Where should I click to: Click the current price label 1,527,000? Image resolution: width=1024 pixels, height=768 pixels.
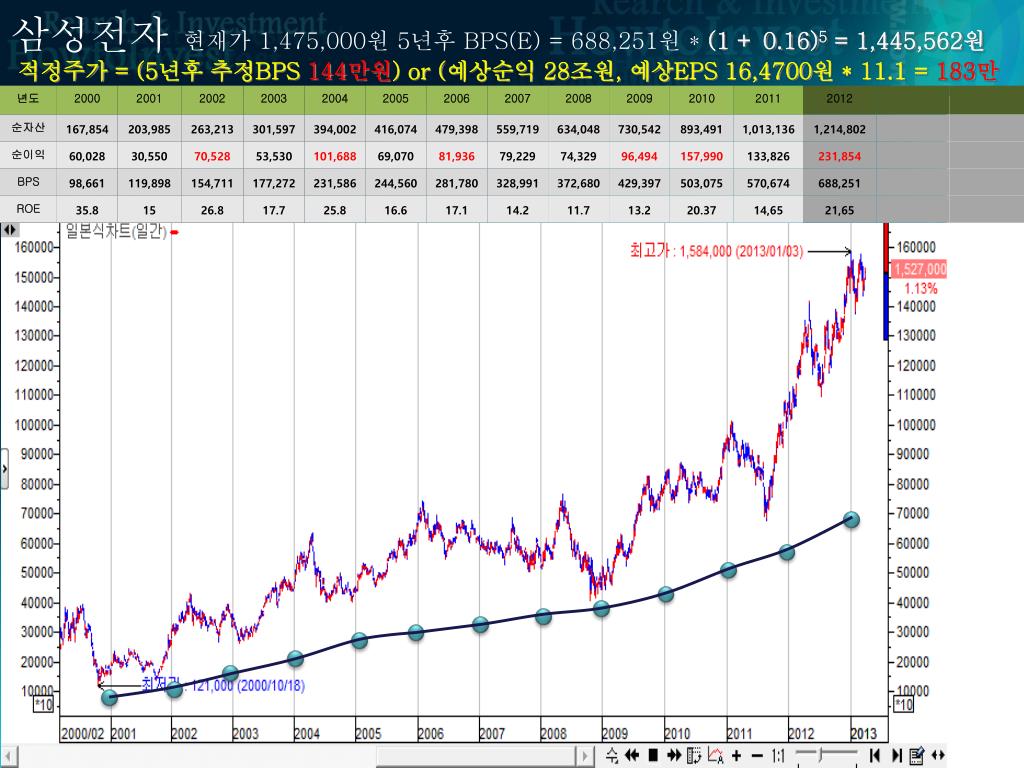click(919, 269)
